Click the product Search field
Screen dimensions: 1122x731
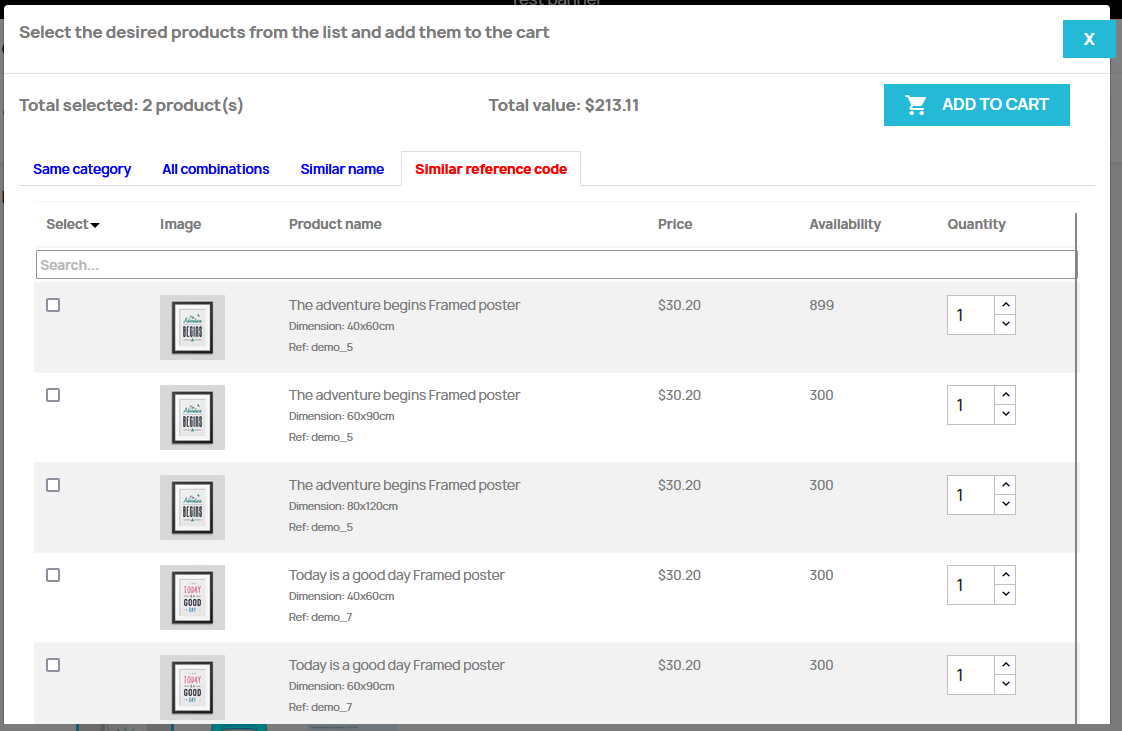[x=556, y=265]
